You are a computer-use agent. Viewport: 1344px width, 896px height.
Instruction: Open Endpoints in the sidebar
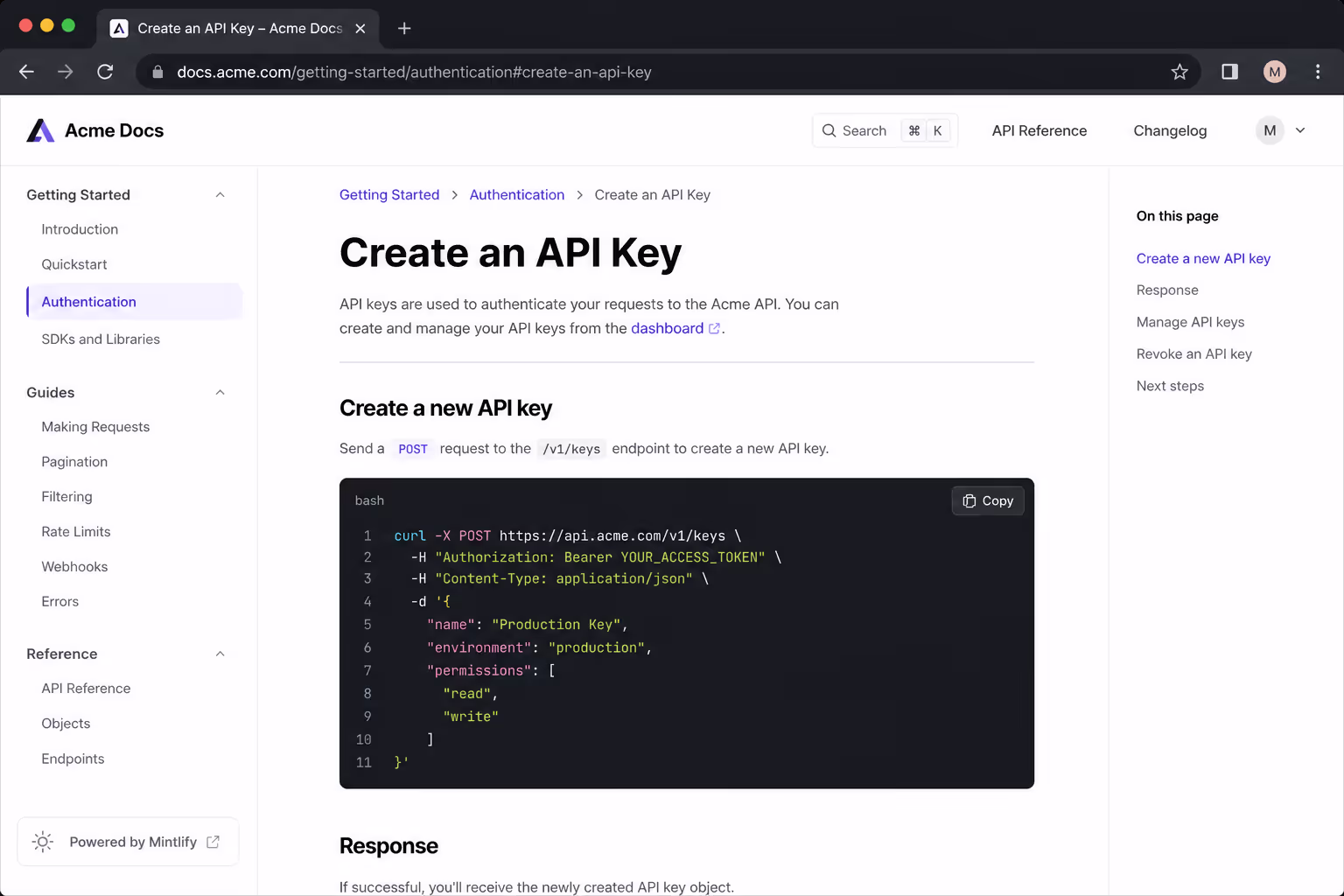(x=73, y=759)
